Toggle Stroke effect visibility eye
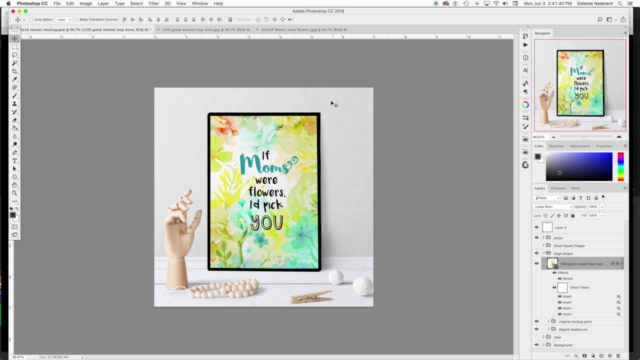Viewport: 640px width, 360px height. [560, 278]
